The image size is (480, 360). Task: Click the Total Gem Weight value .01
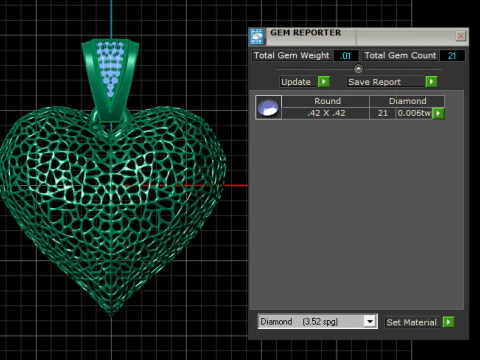pyautogui.click(x=346, y=56)
